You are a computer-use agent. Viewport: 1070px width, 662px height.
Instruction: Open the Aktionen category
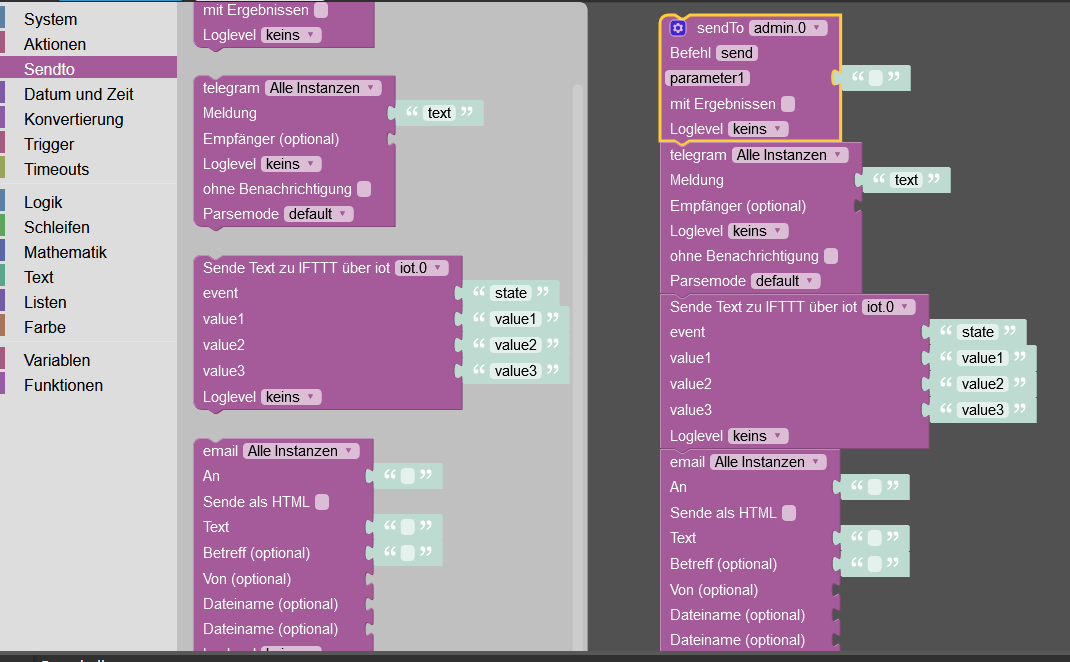click(55, 44)
